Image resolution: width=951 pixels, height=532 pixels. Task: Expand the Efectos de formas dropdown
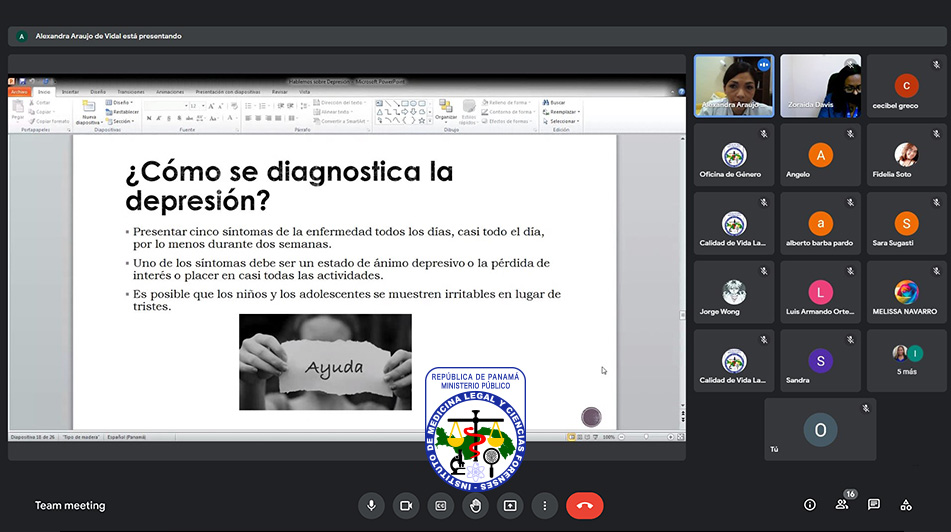tap(508, 121)
